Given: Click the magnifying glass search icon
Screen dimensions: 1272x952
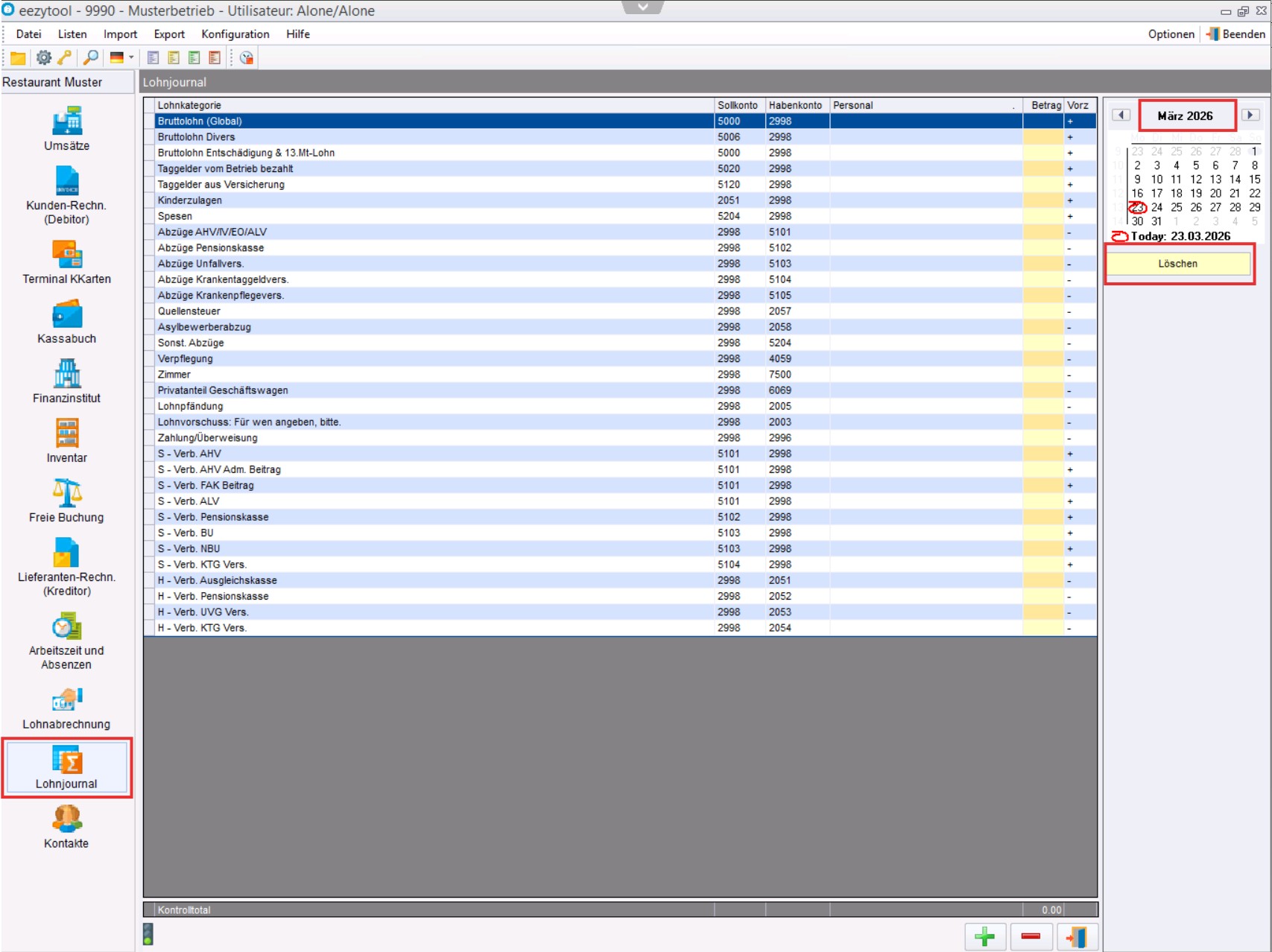Looking at the screenshot, I should point(91,57).
